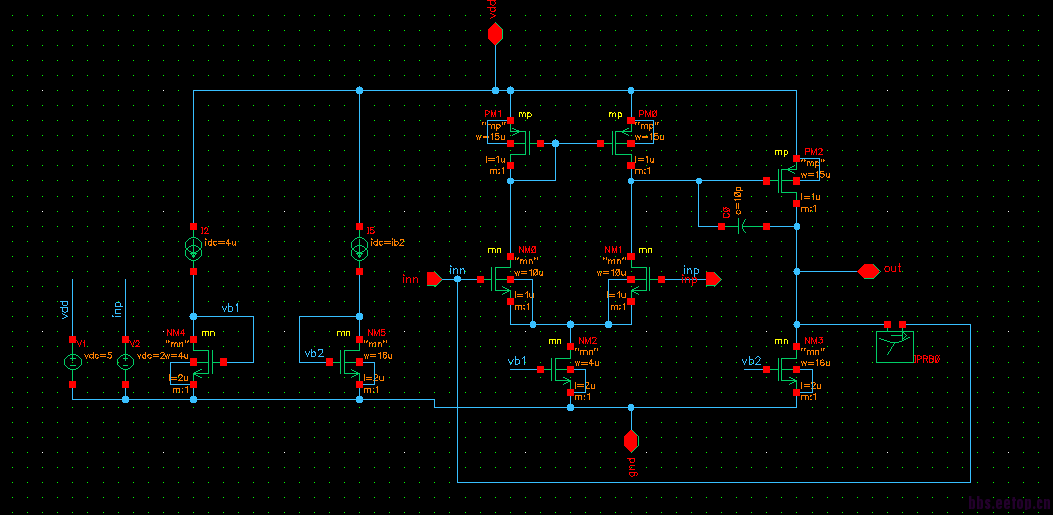
Task: Click the PM2 instance name
Action: click(x=813, y=152)
